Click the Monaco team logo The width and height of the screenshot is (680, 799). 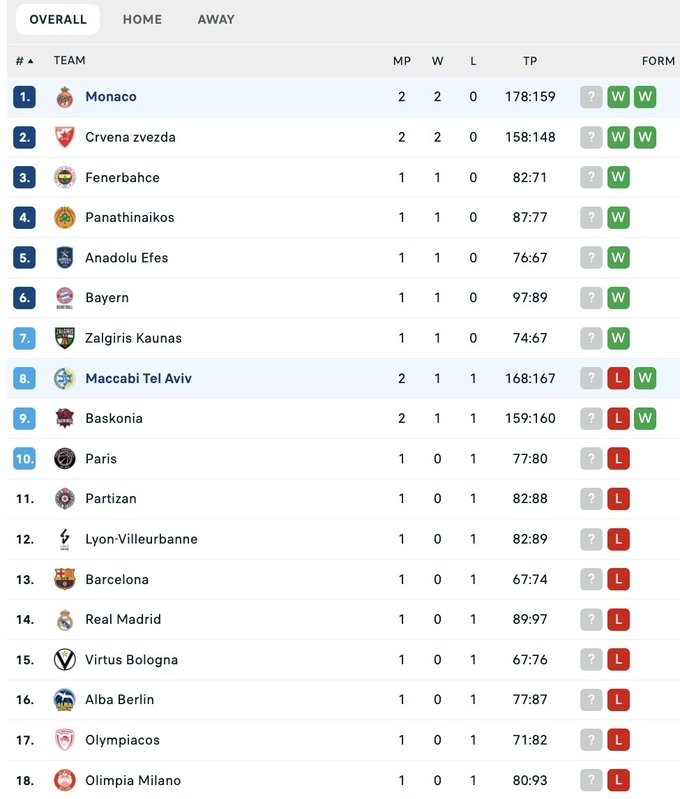65,97
